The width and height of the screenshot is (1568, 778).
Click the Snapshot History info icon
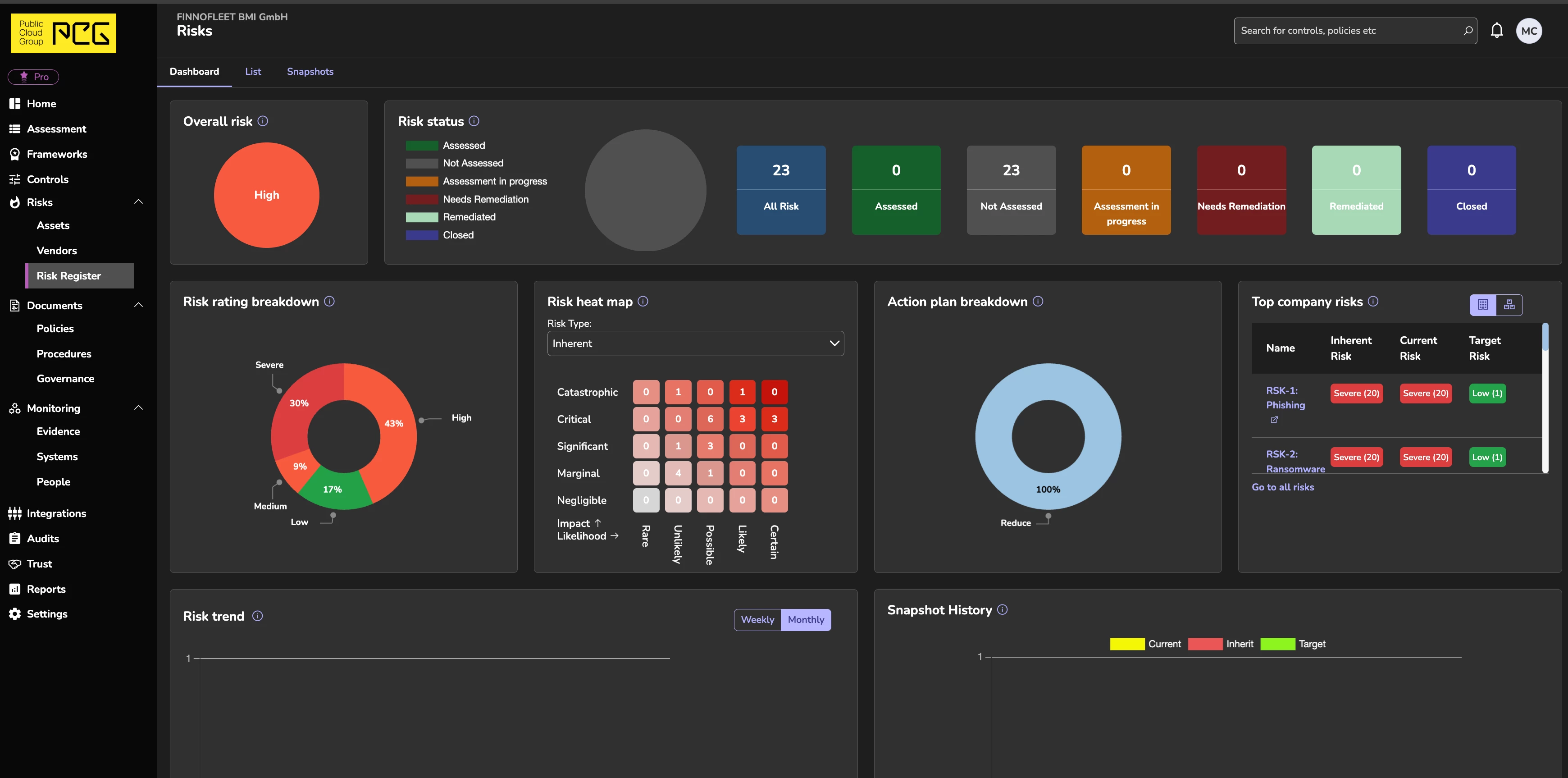click(1003, 610)
